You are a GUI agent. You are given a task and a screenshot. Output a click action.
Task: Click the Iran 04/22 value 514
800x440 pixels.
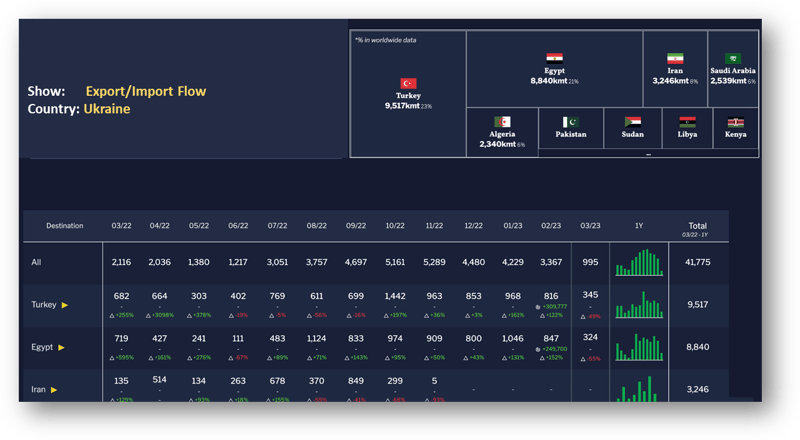(159, 380)
